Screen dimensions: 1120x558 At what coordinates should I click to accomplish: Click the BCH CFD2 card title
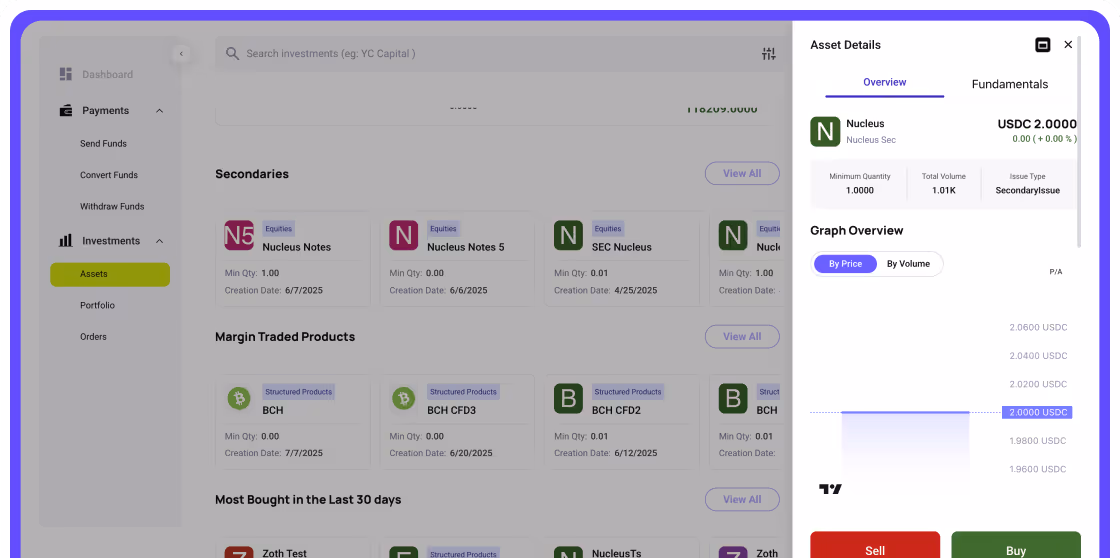click(x=616, y=410)
